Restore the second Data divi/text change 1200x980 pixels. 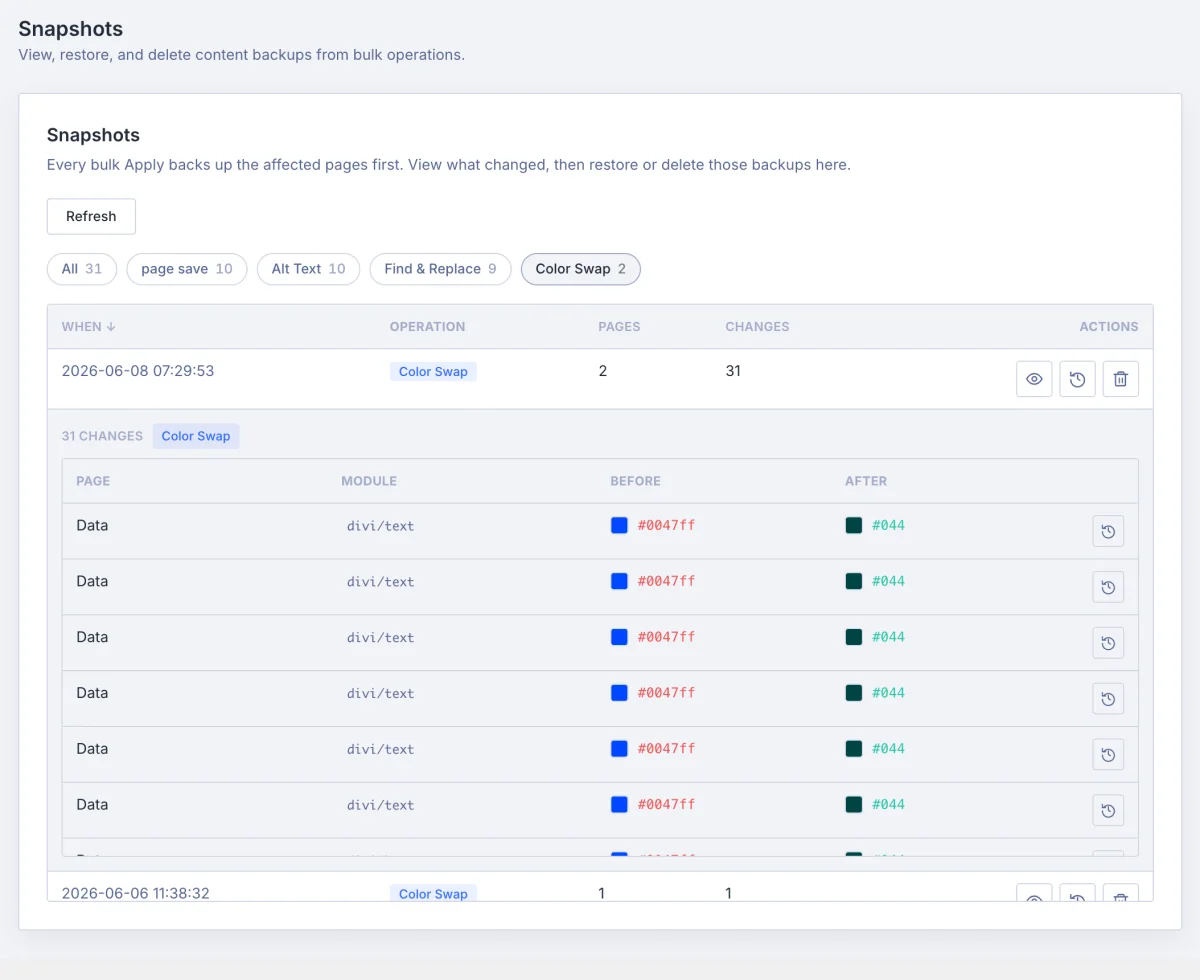coord(1108,587)
